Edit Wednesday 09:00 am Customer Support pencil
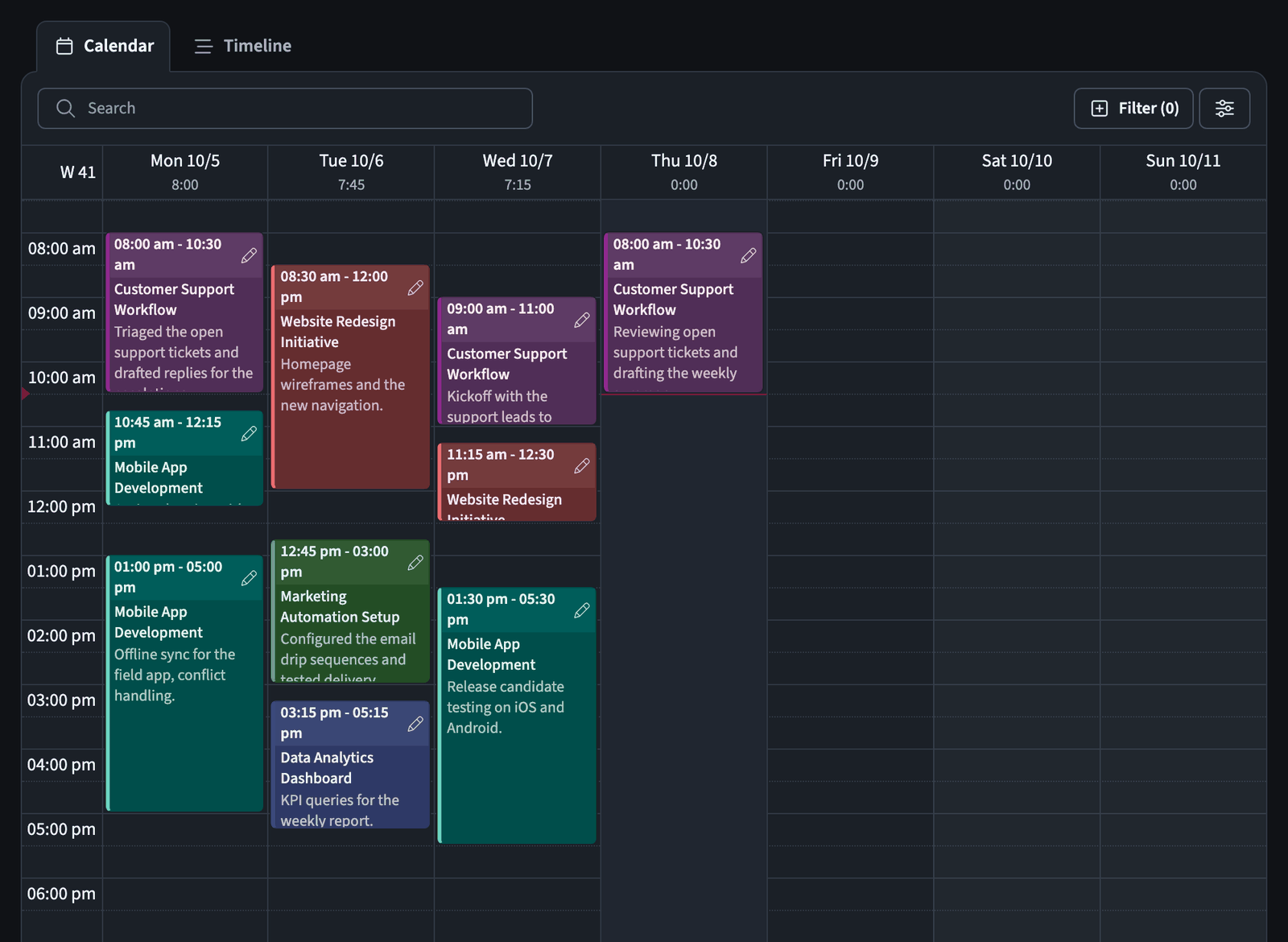The height and width of the screenshot is (942, 1288). point(582,320)
